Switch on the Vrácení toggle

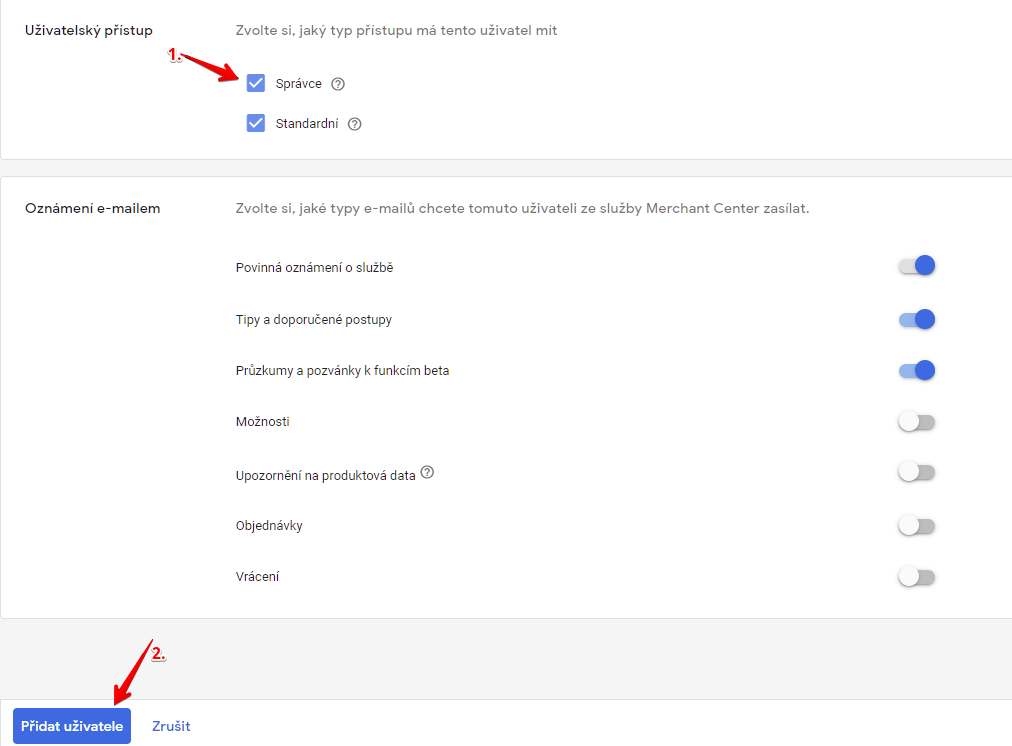tap(916, 577)
